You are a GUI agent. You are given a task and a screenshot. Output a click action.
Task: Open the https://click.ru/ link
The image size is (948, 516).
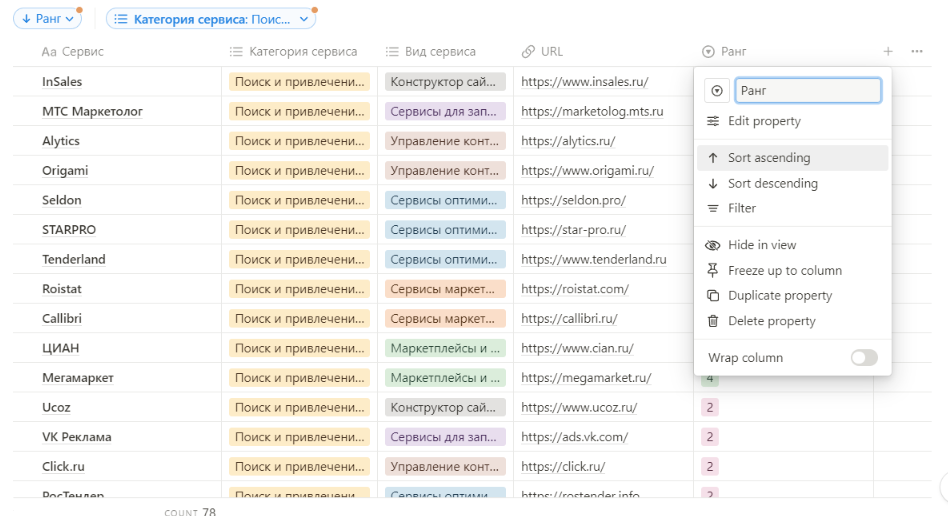pos(563,467)
